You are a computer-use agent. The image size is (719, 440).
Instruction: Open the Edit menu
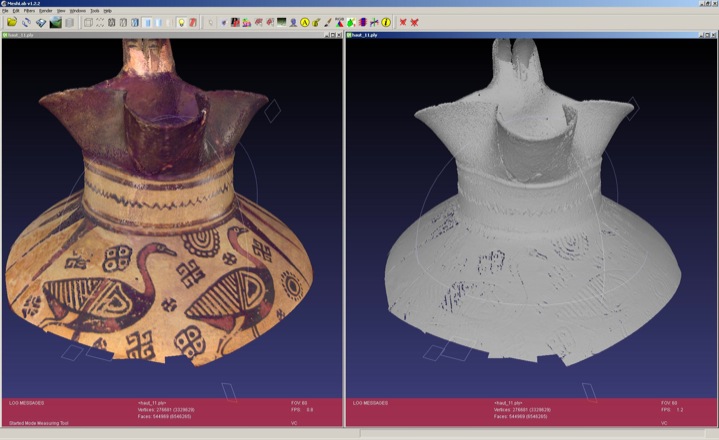point(16,11)
